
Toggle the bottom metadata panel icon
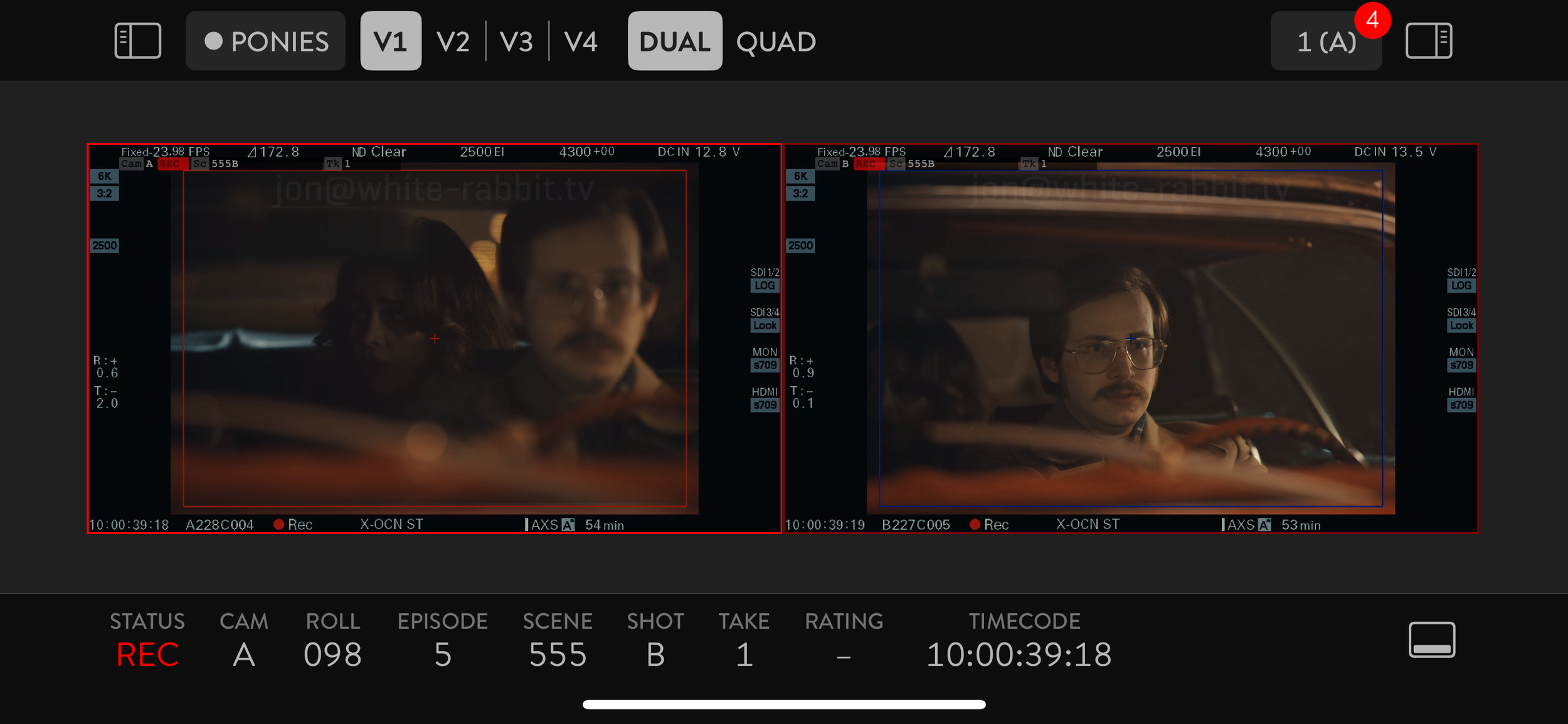click(x=1431, y=640)
